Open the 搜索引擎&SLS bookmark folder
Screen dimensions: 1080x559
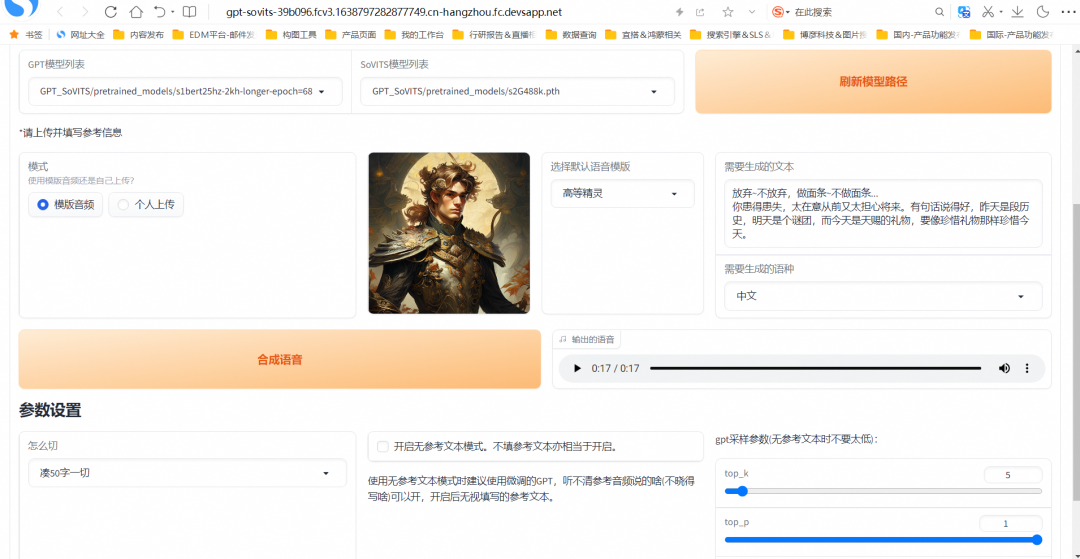pos(730,34)
